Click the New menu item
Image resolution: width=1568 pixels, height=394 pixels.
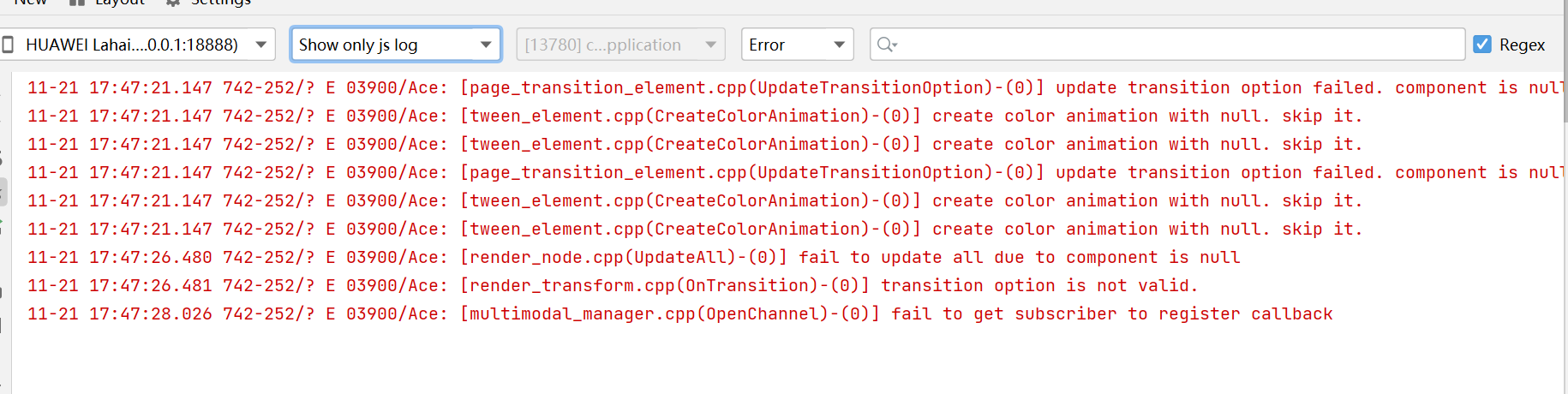coord(31,3)
